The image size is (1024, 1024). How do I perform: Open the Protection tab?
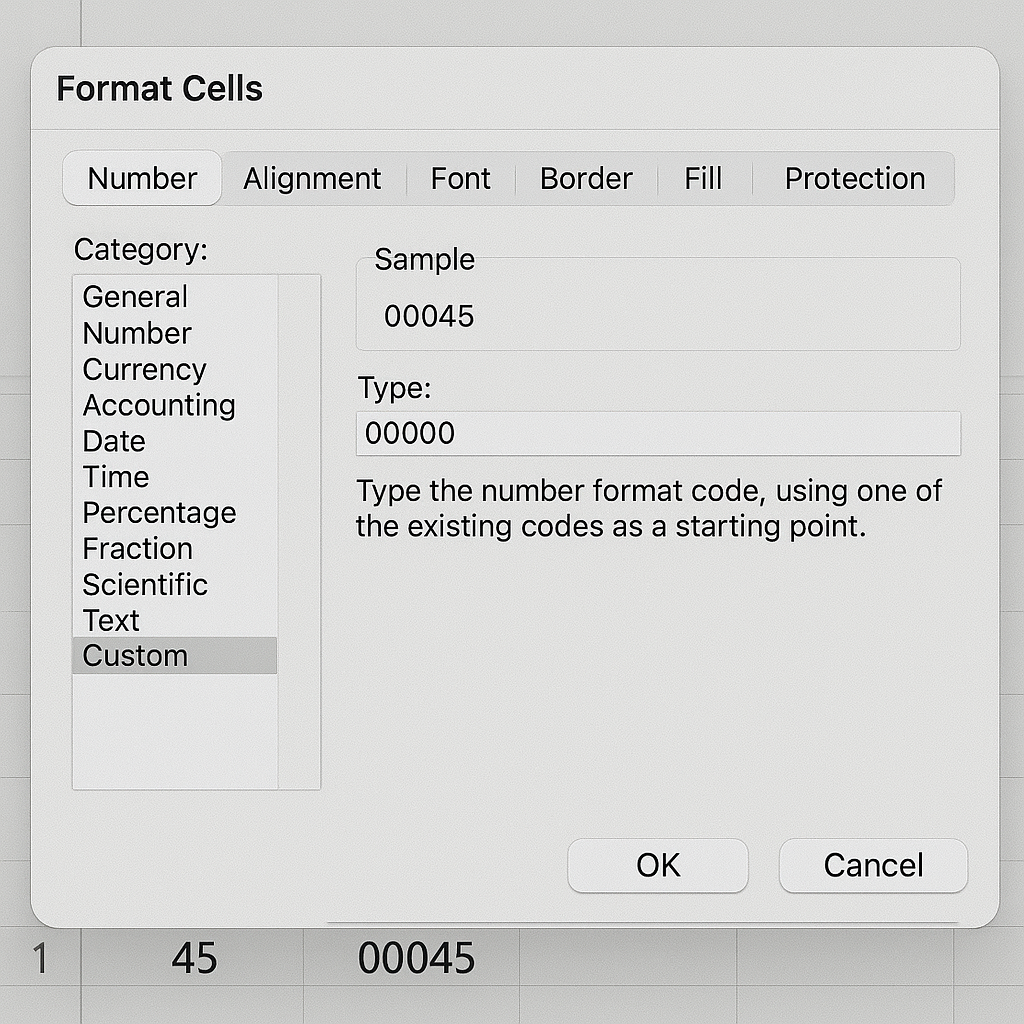click(x=854, y=179)
